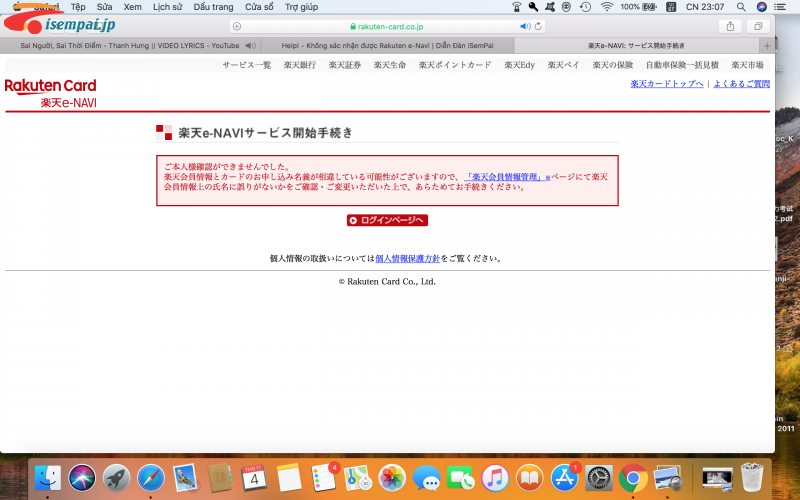Click the 楽天証券 header link

pyautogui.click(x=344, y=65)
